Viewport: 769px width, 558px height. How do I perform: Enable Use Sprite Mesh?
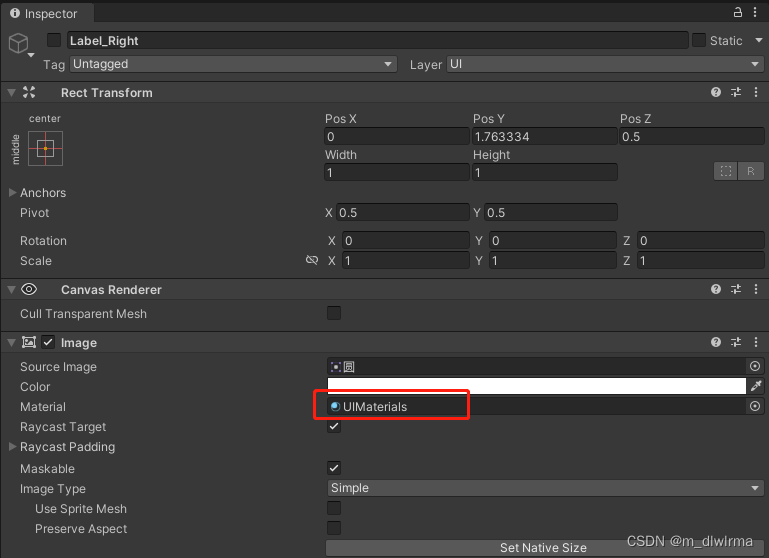point(334,508)
